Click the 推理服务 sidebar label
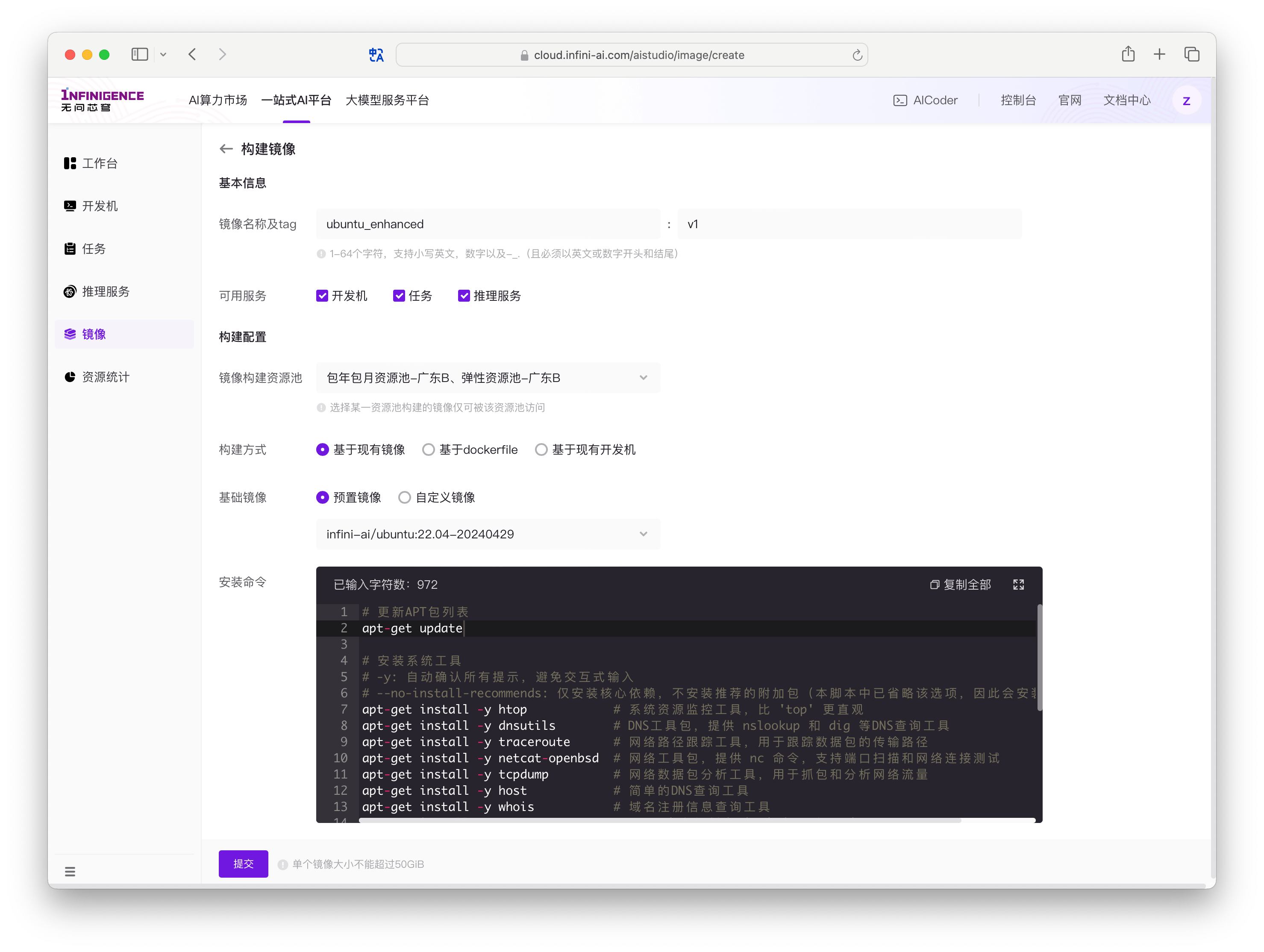 tap(106, 291)
